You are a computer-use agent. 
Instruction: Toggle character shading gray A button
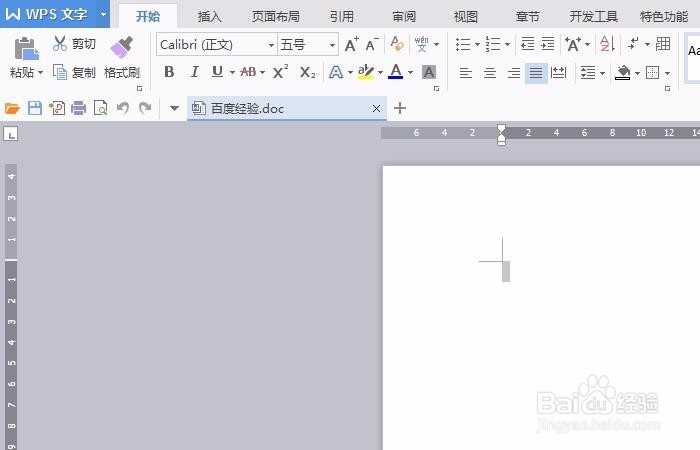click(x=429, y=72)
